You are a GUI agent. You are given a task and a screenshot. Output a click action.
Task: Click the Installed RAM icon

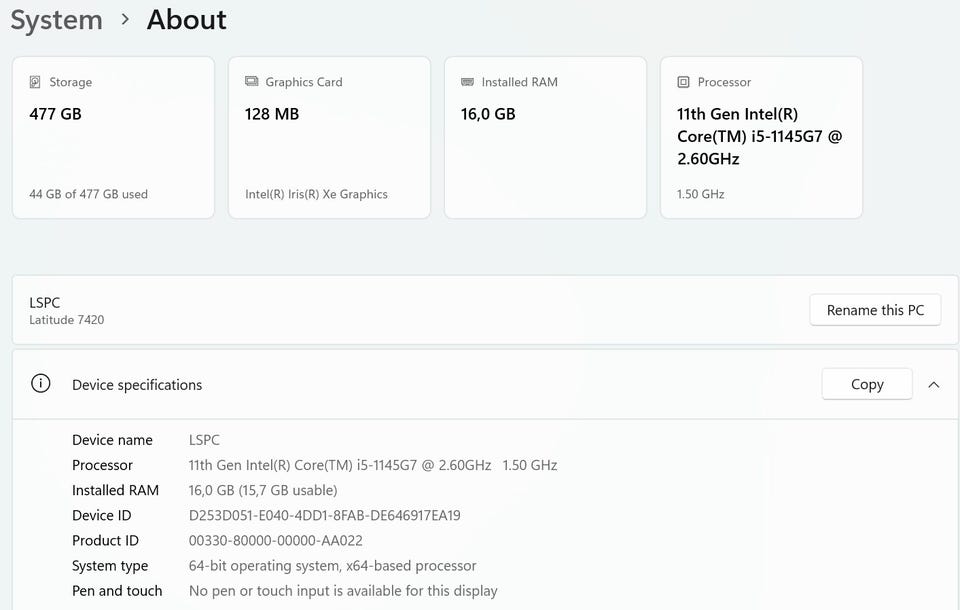pos(468,82)
